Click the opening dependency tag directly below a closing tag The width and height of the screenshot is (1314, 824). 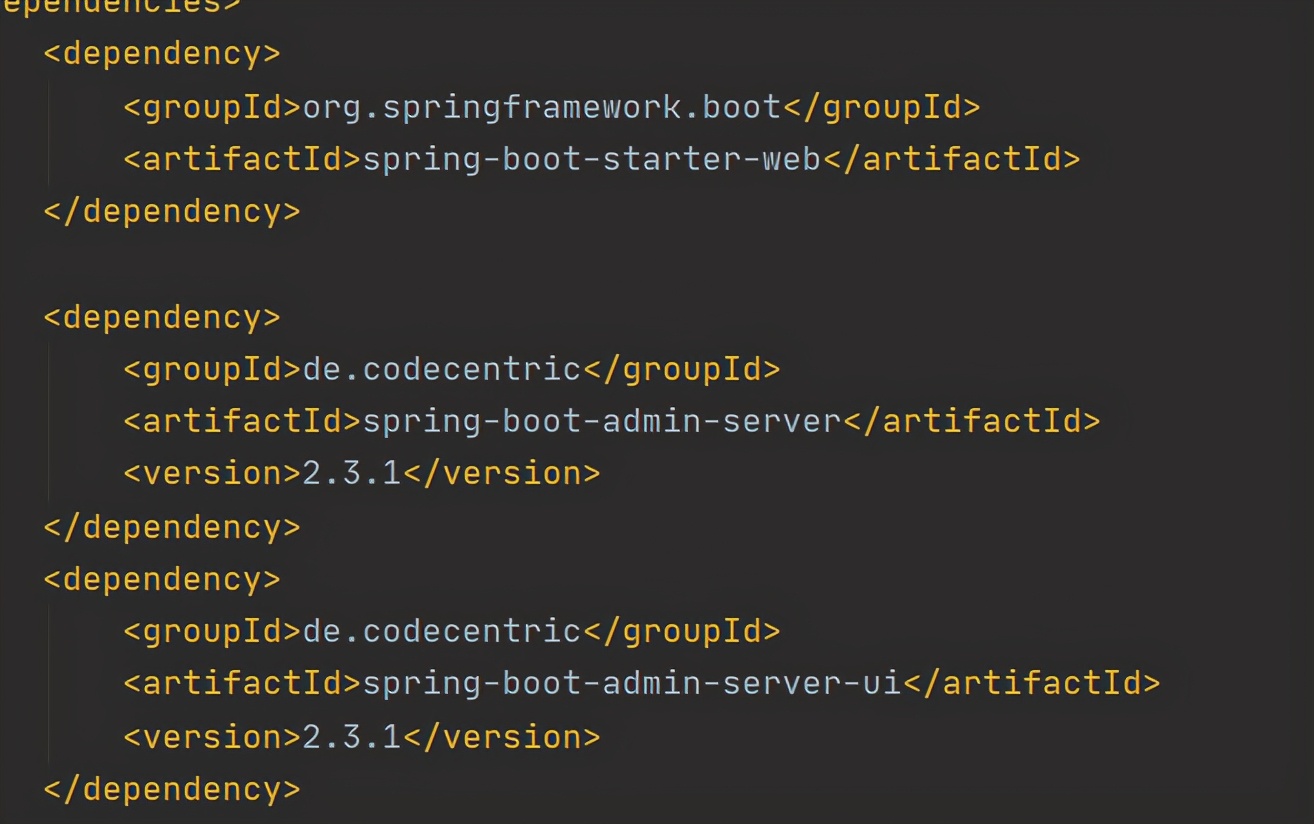tap(162, 580)
